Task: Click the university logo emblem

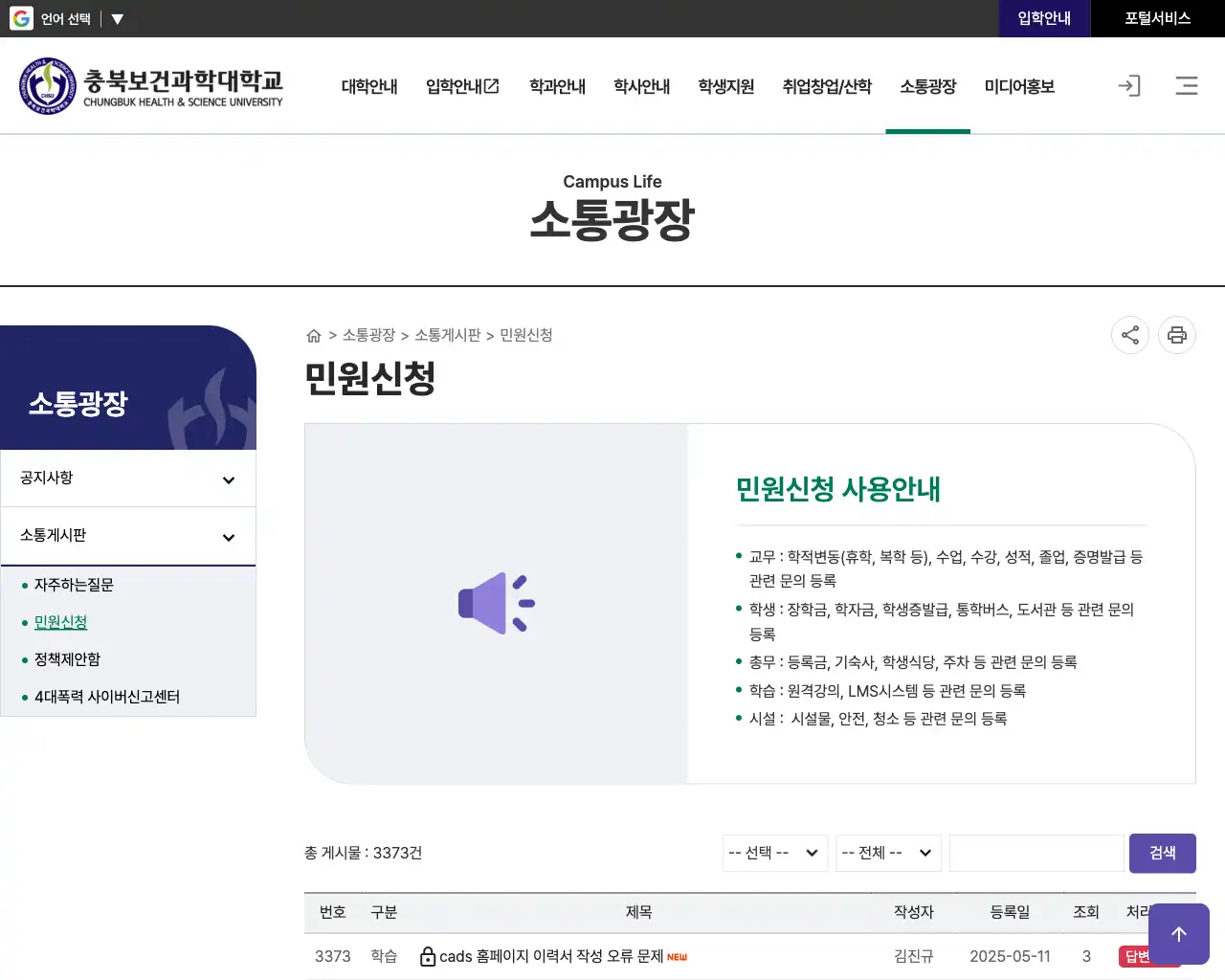Action: (x=47, y=86)
